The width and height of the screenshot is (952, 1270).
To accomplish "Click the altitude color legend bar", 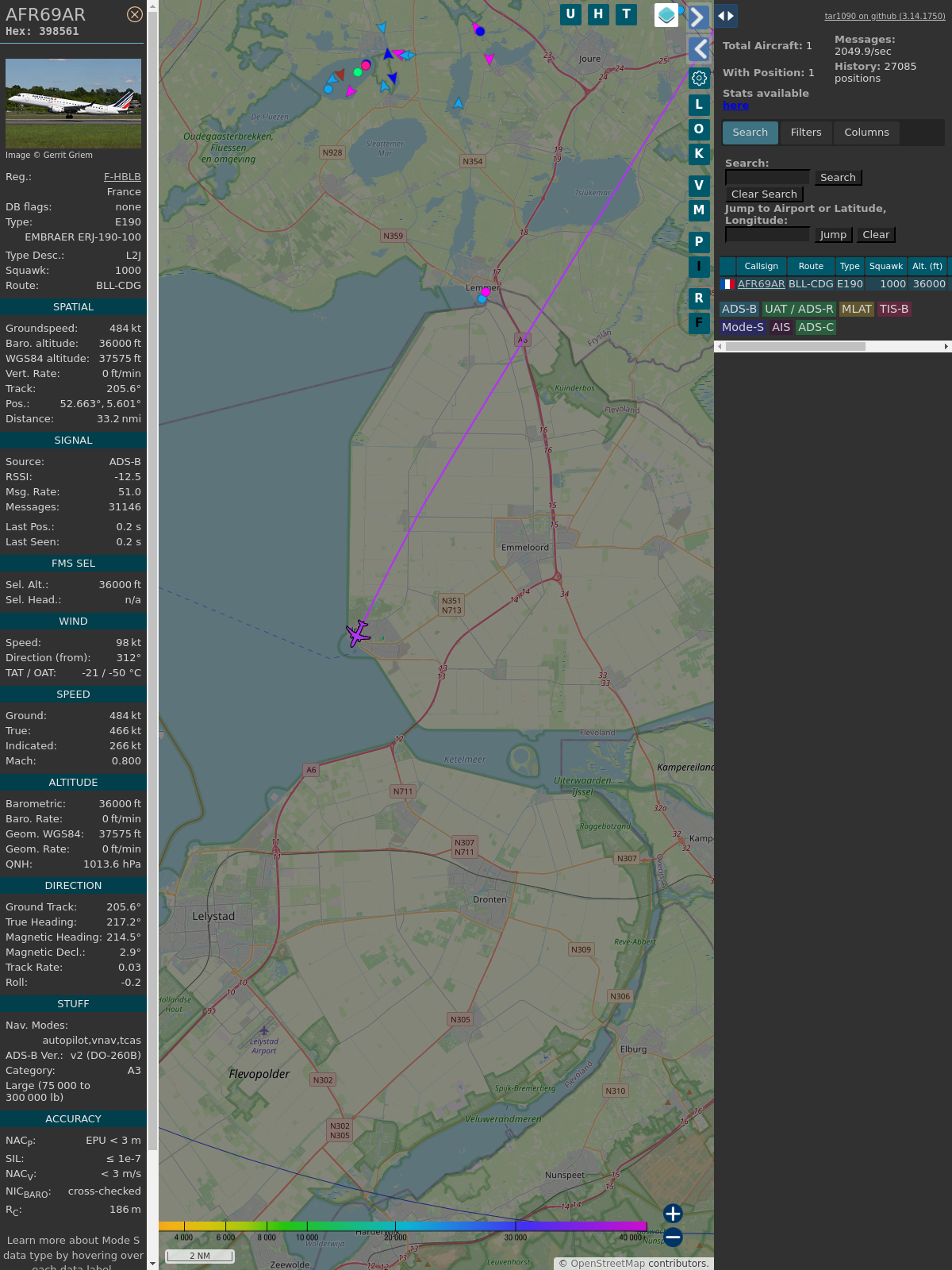I will (x=403, y=1226).
